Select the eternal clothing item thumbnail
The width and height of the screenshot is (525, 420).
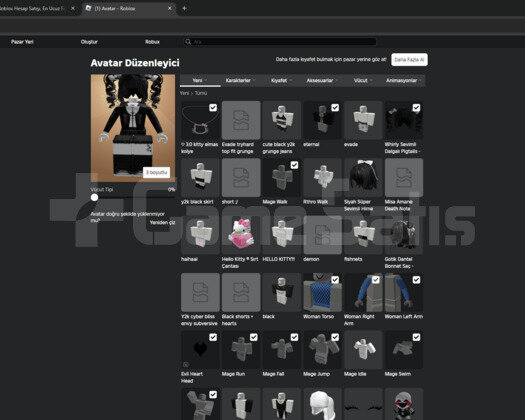tap(322, 120)
